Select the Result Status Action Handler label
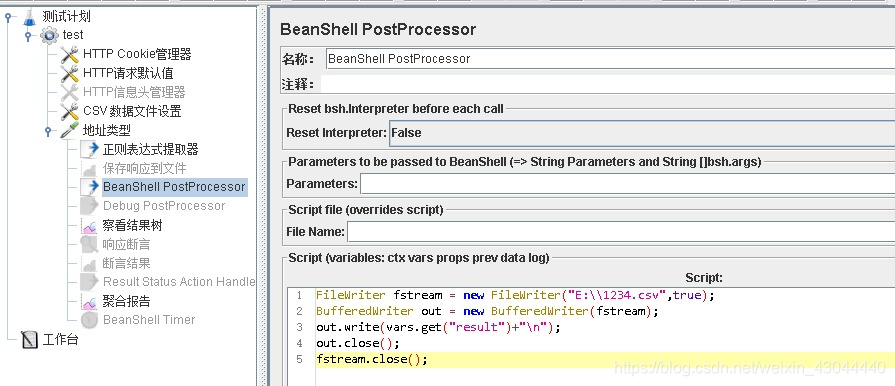895x386 pixels. pyautogui.click(x=179, y=282)
